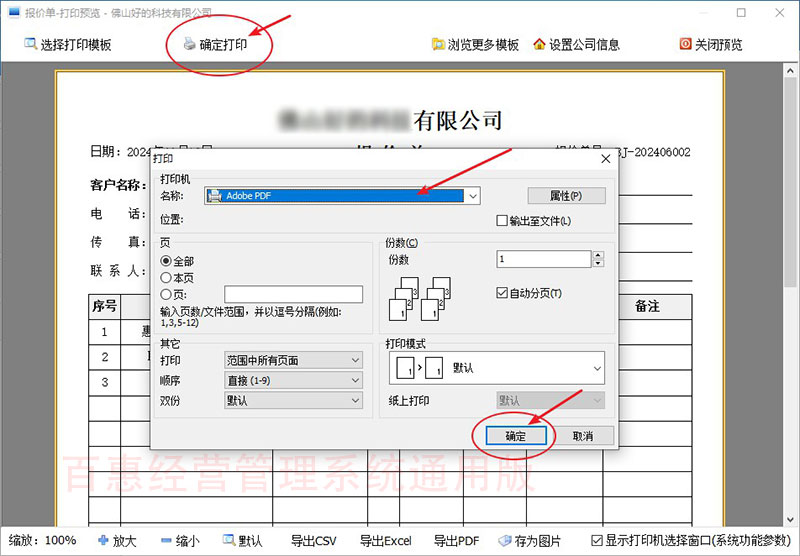The image size is (800, 556).
Task: Click the 份数 copies input field
Action: [544, 259]
